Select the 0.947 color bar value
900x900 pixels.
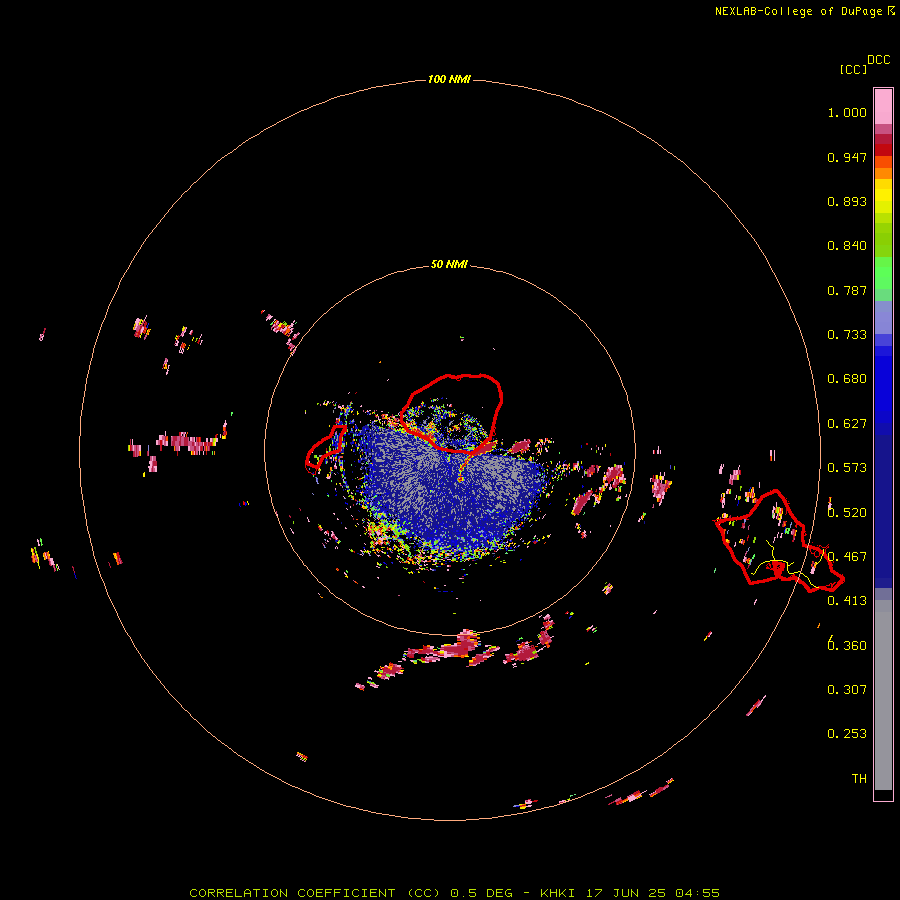847,157
